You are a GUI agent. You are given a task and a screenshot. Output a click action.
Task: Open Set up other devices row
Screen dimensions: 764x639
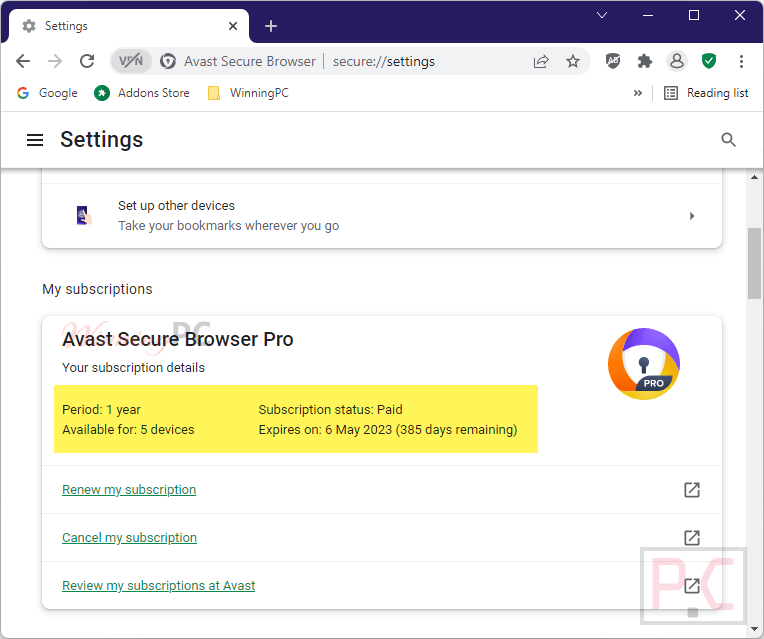click(x=382, y=216)
